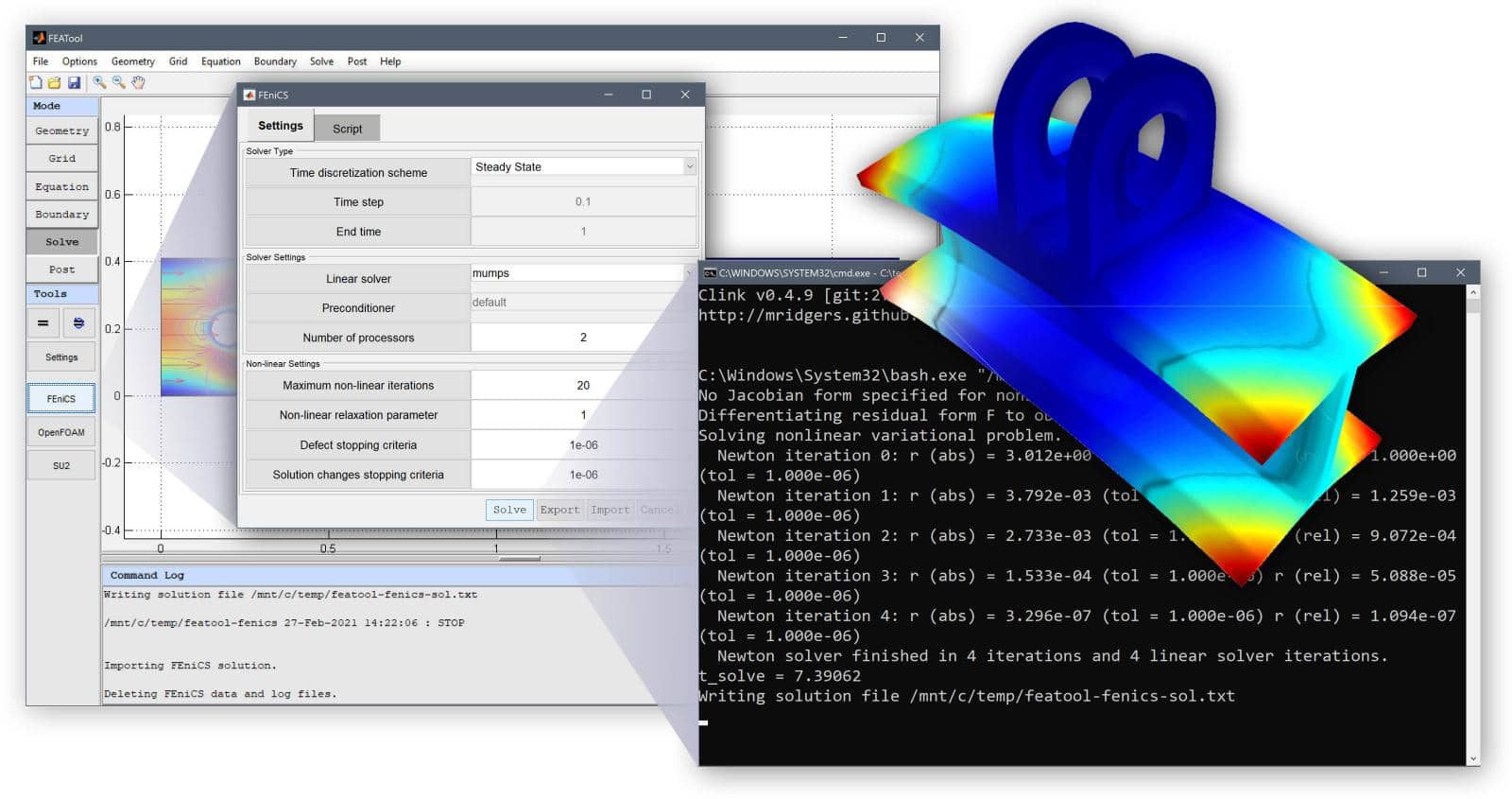Click the Solve button in FEniCS dialog
This screenshot has width=1512, height=799.
pyautogui.click(x=509, y=510)
